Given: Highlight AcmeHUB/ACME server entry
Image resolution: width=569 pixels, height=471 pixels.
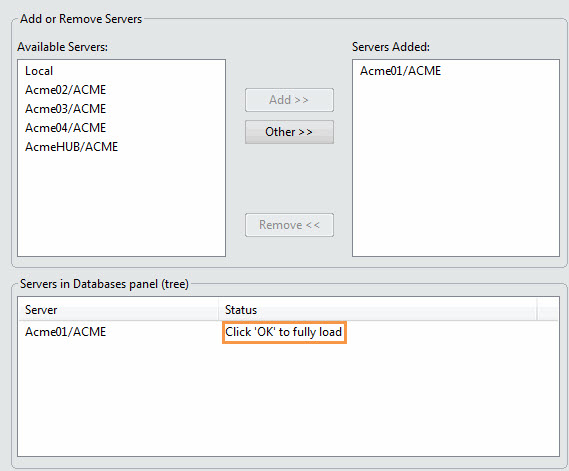Looking at the screenshot, I should point(71,147).
